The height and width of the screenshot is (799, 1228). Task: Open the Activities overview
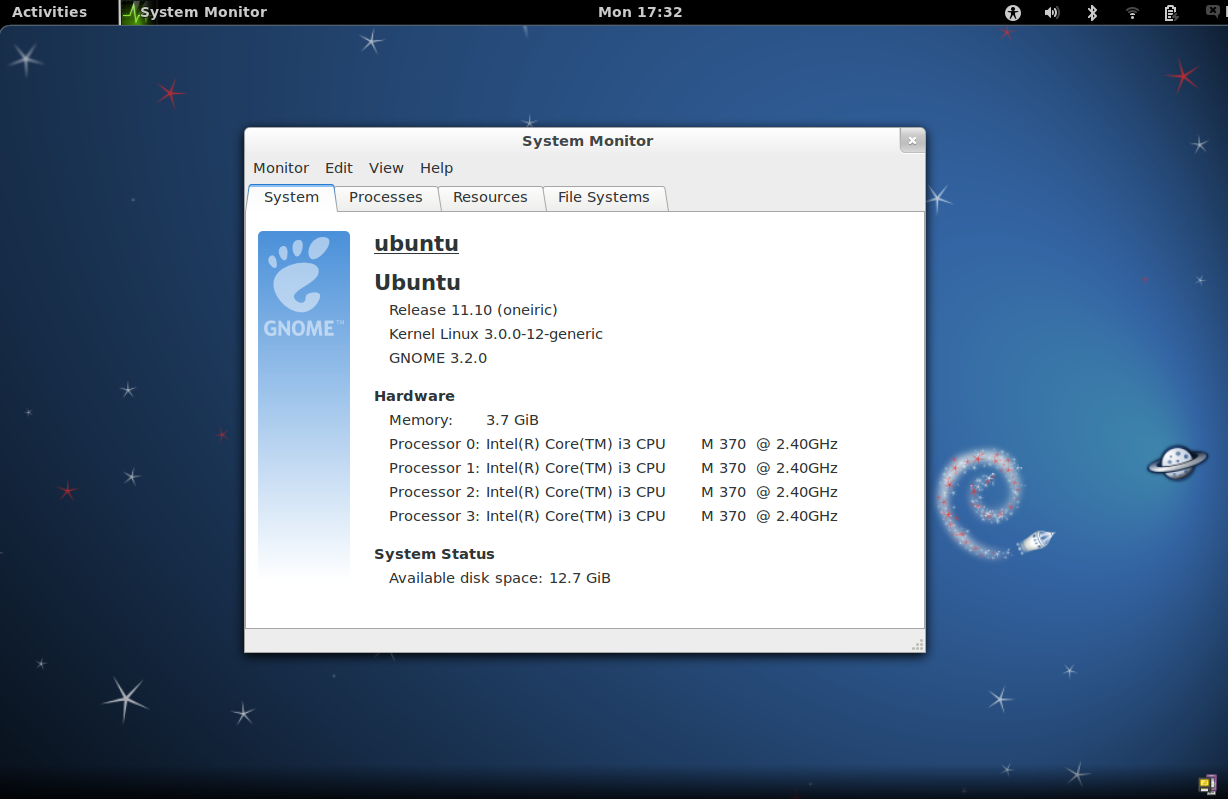click(x=49, y=12)
